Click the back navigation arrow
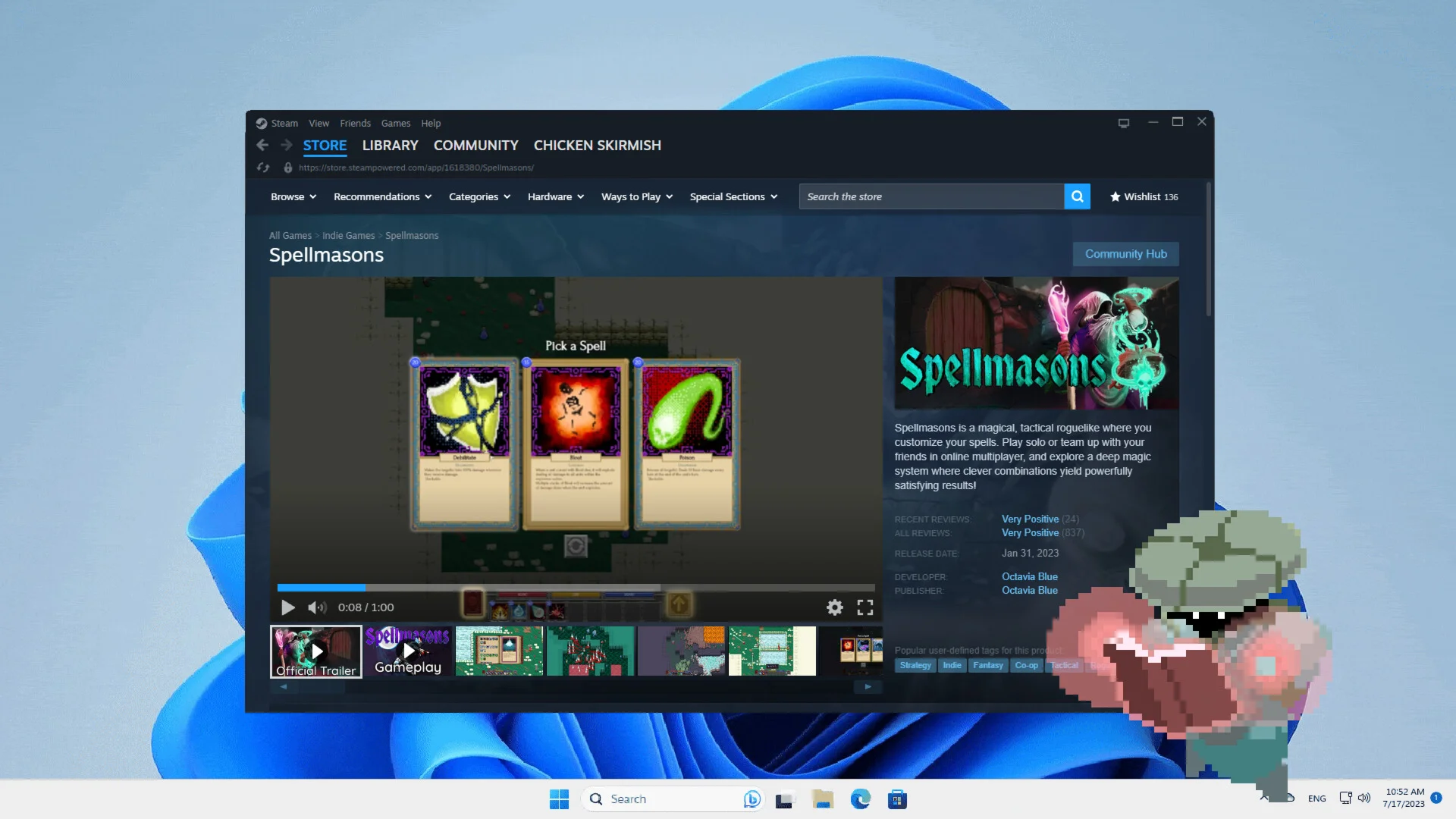The height and width of the screenshot is (819, 1456). pyautogui.click(x=262, y=145)
